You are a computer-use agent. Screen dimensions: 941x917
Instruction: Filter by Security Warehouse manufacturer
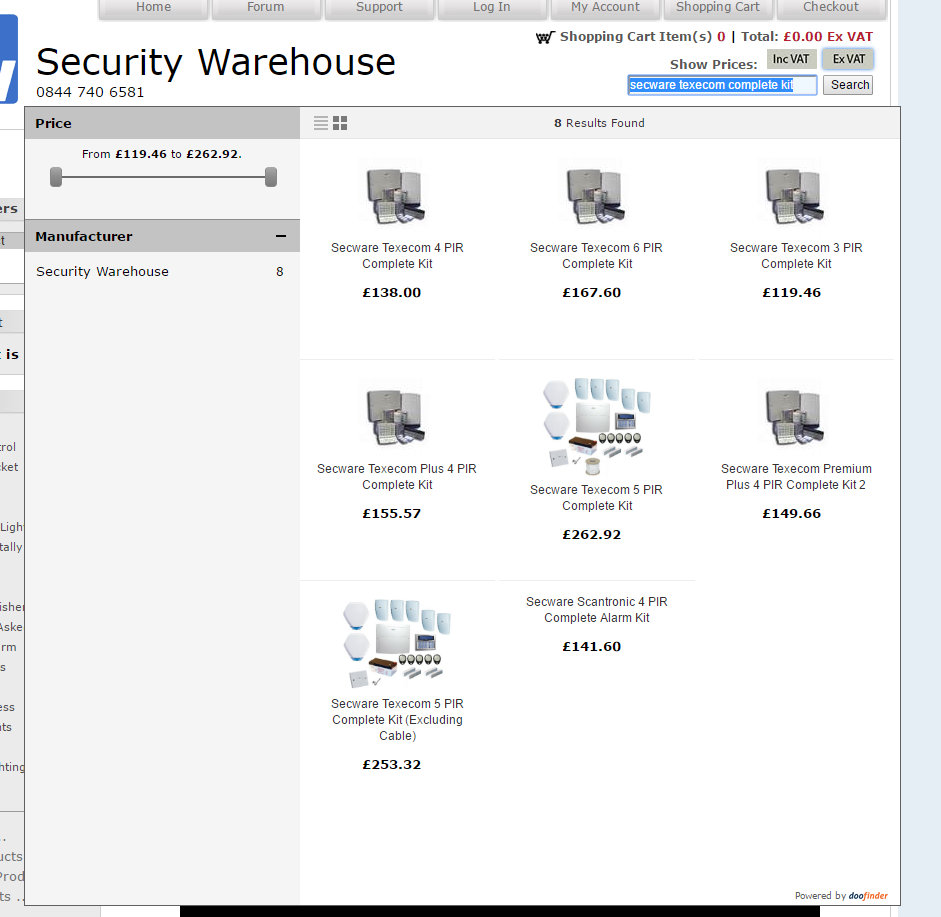tap(102, 271)
